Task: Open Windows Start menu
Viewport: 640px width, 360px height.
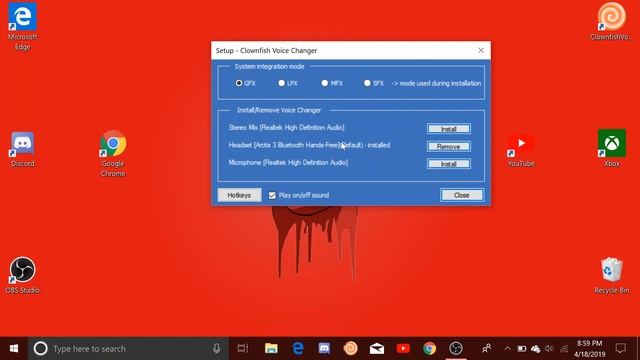Action: click(x=13, y=349)
